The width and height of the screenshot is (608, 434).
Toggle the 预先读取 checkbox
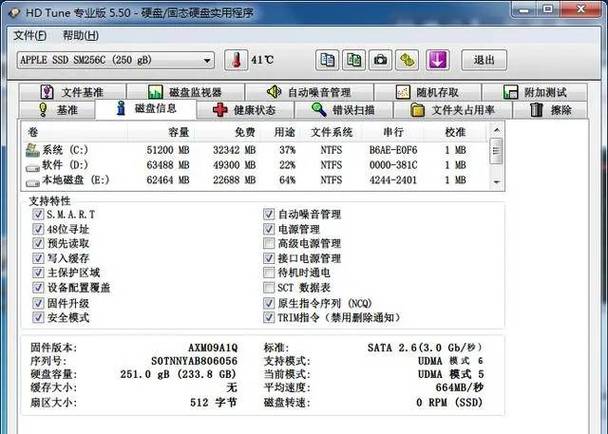coord(38,244)
